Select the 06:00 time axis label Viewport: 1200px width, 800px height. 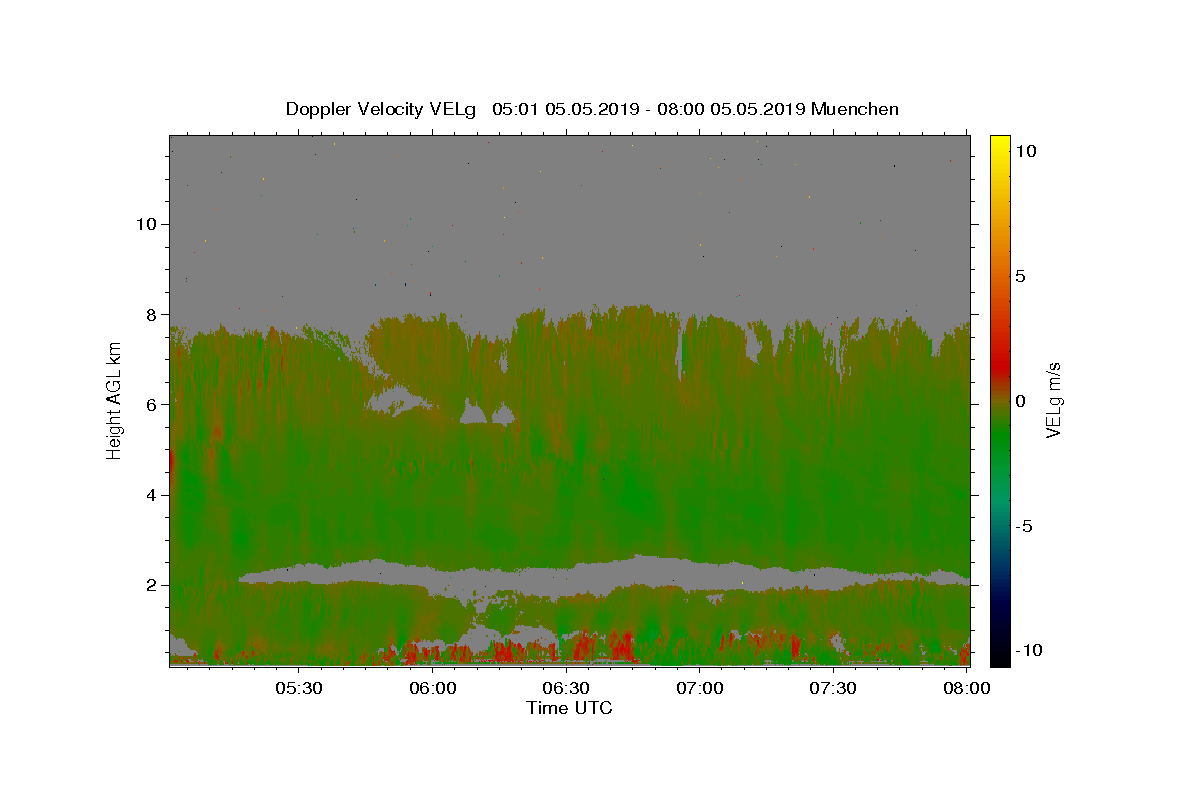click(x=433, y=688)
